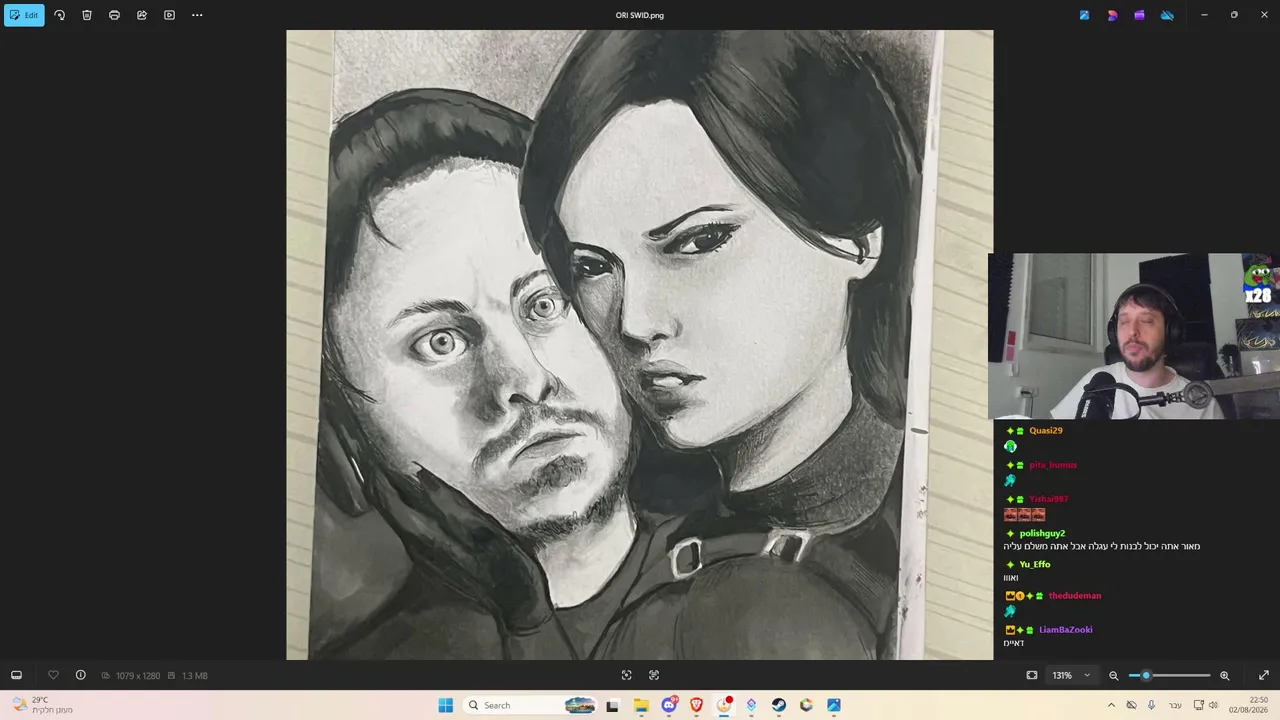Click chat username LiamBaZooki

[x=1066, y=630]
